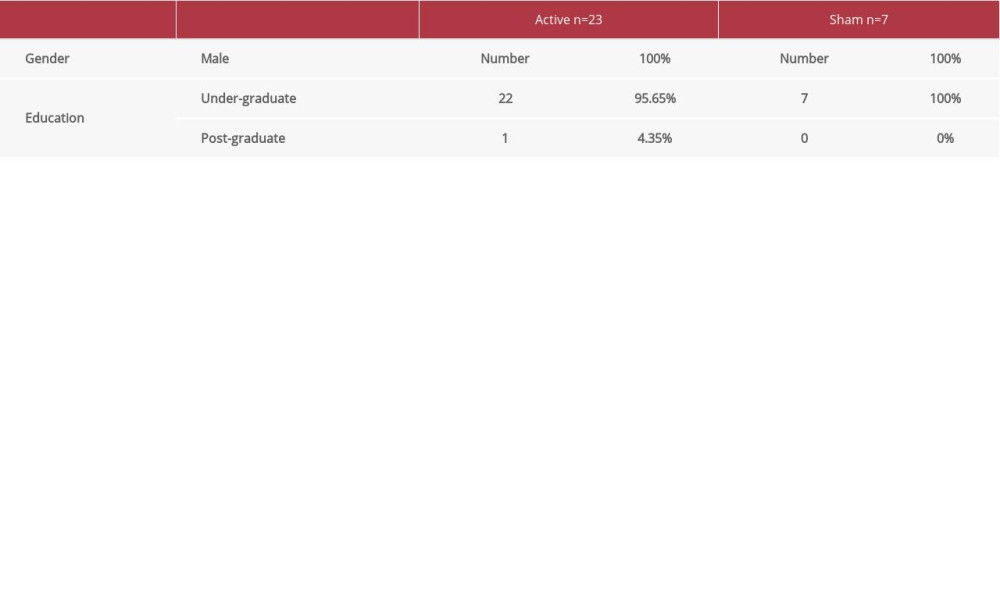Click the second 'Number' subheader under Sham
The width and height of the screenshot is (1000, 600).
(804, 58)
